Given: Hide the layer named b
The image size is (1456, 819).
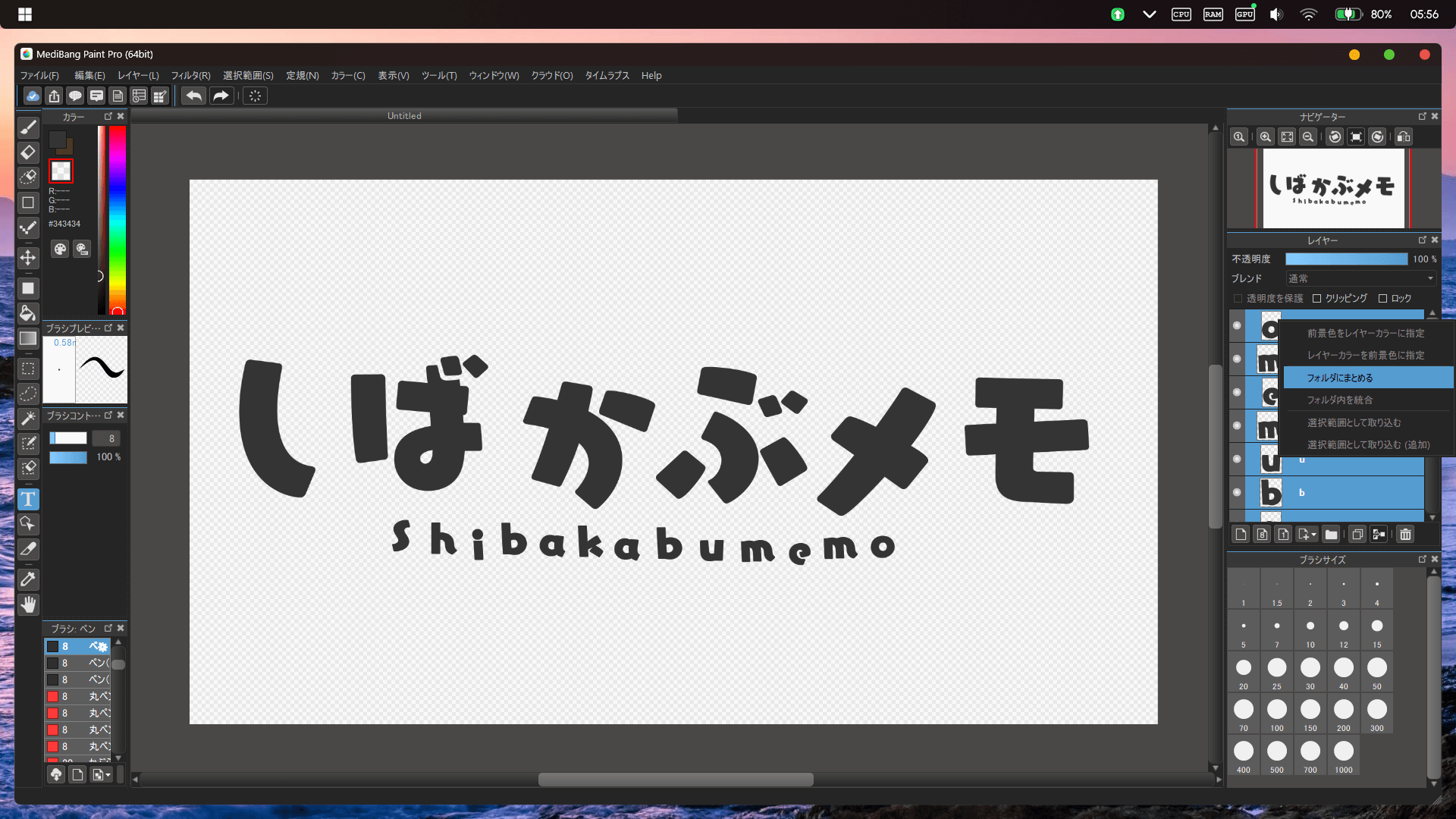Looking at the screenshot, I should point(1237,492).
